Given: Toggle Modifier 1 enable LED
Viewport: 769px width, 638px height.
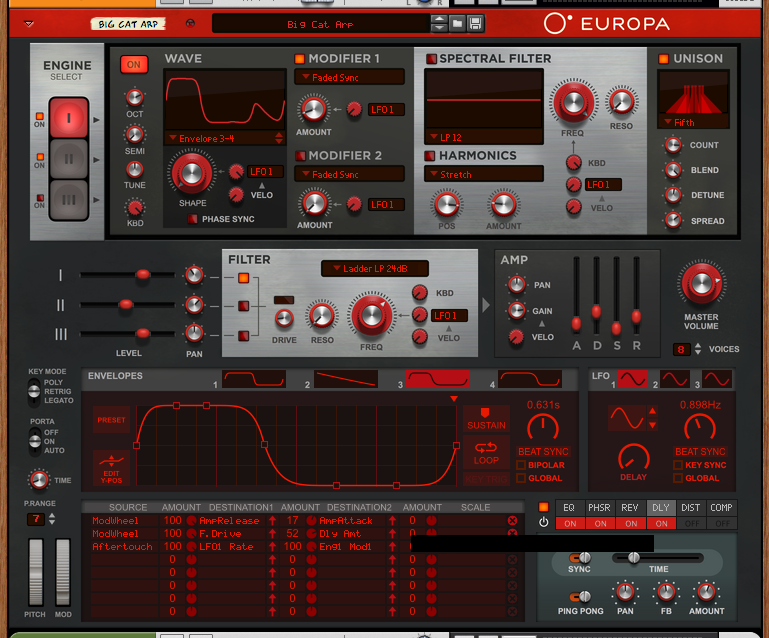Looking at the screenshot, I should (x=299, y=59).
